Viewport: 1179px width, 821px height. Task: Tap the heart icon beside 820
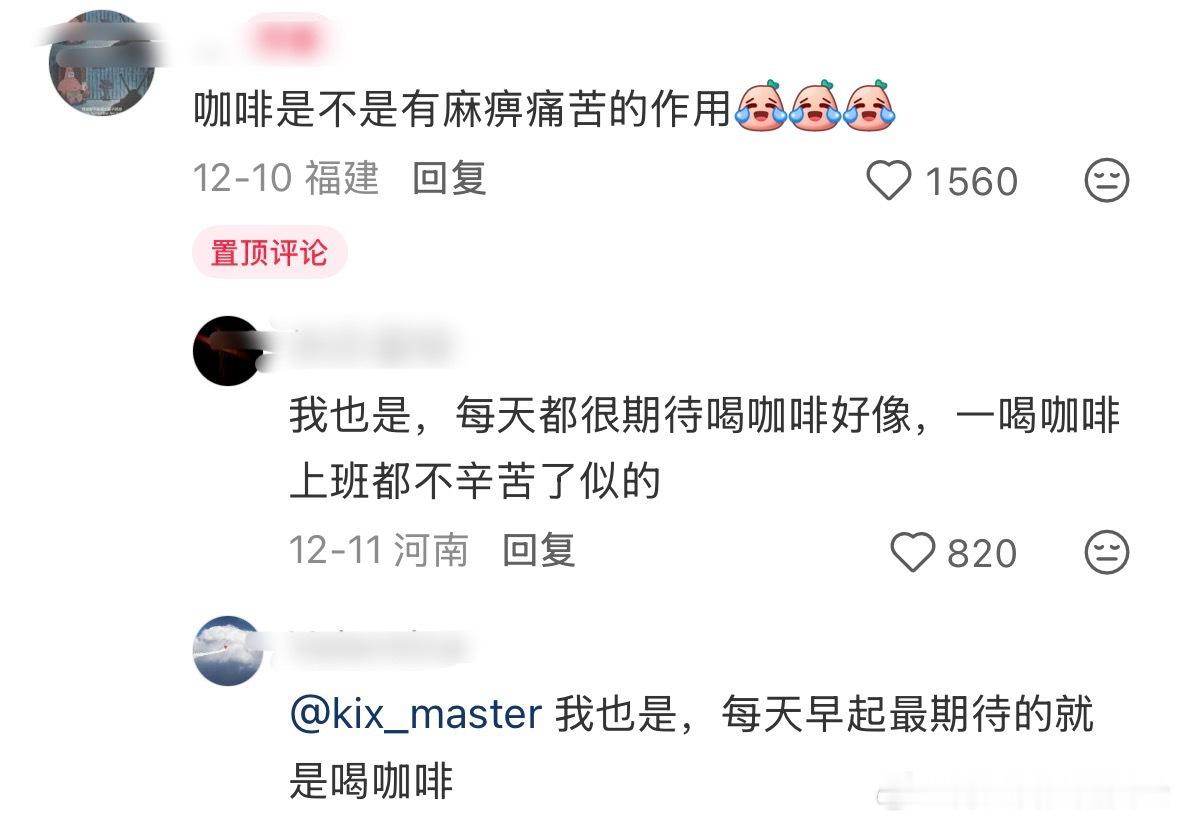pyautogui.click(x=913, y=553)
